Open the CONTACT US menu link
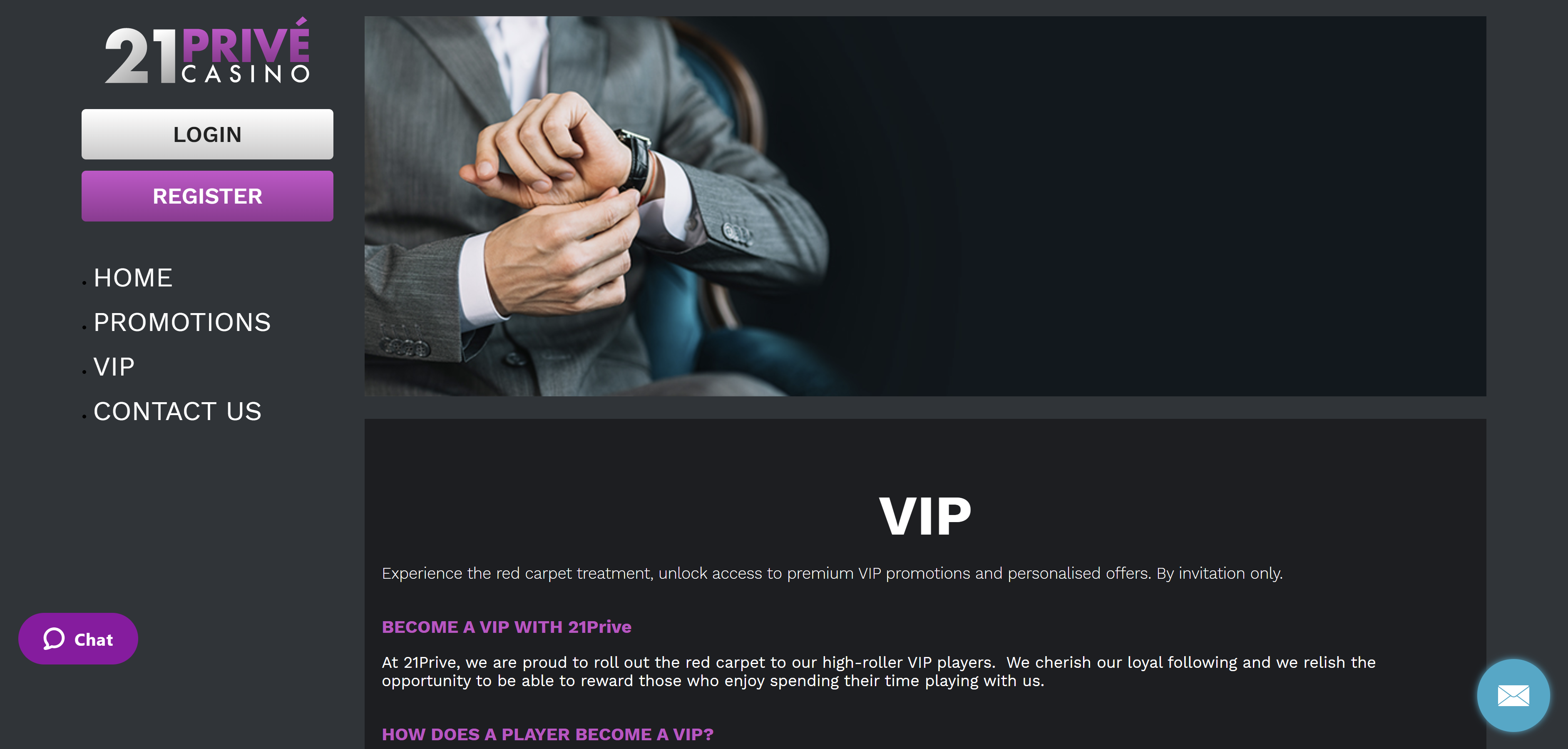The width and height of the screenshot is (1568, 749). [x=178, y=411]
